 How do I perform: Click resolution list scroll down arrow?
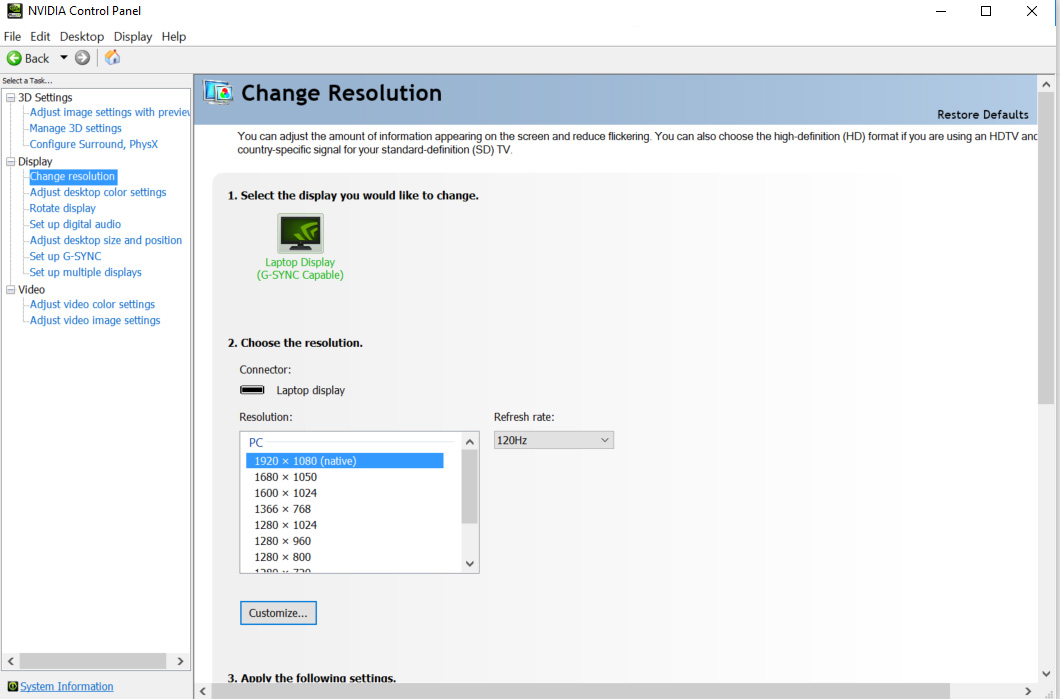470,564
